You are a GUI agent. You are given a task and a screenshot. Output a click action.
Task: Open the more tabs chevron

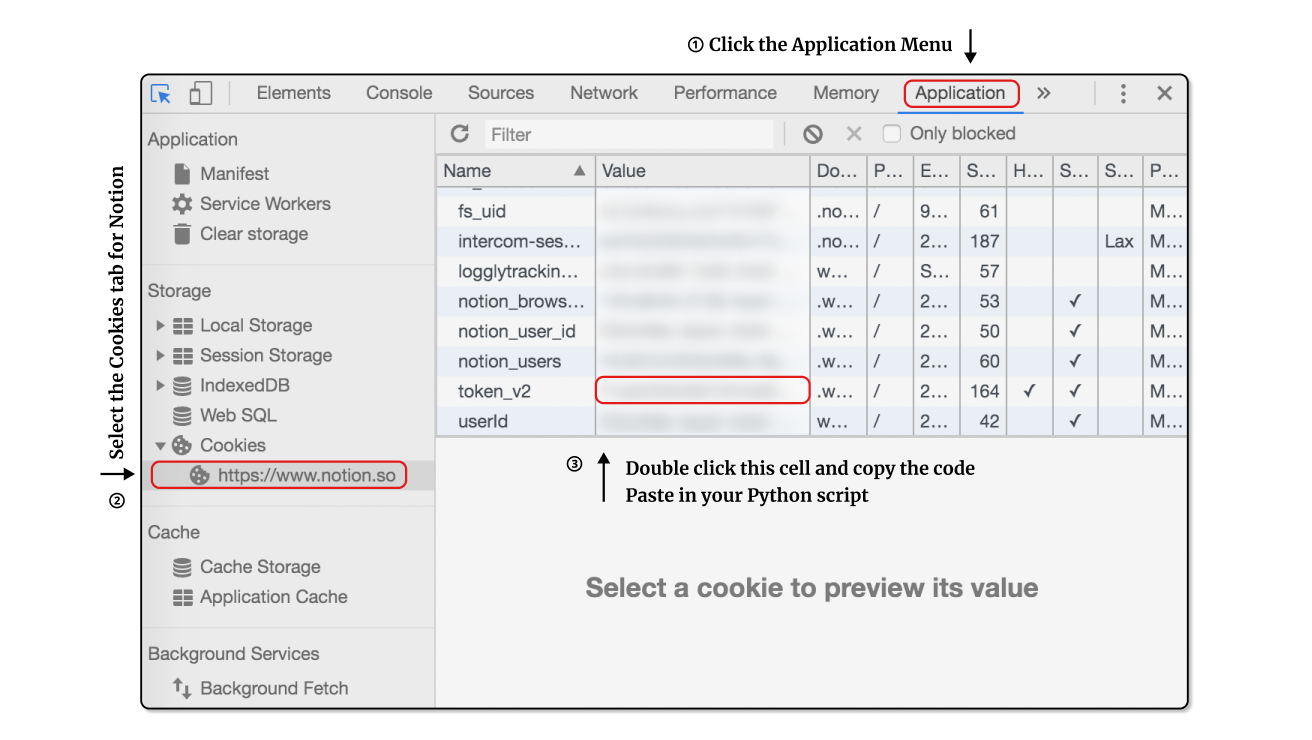tap(1043, 93)
